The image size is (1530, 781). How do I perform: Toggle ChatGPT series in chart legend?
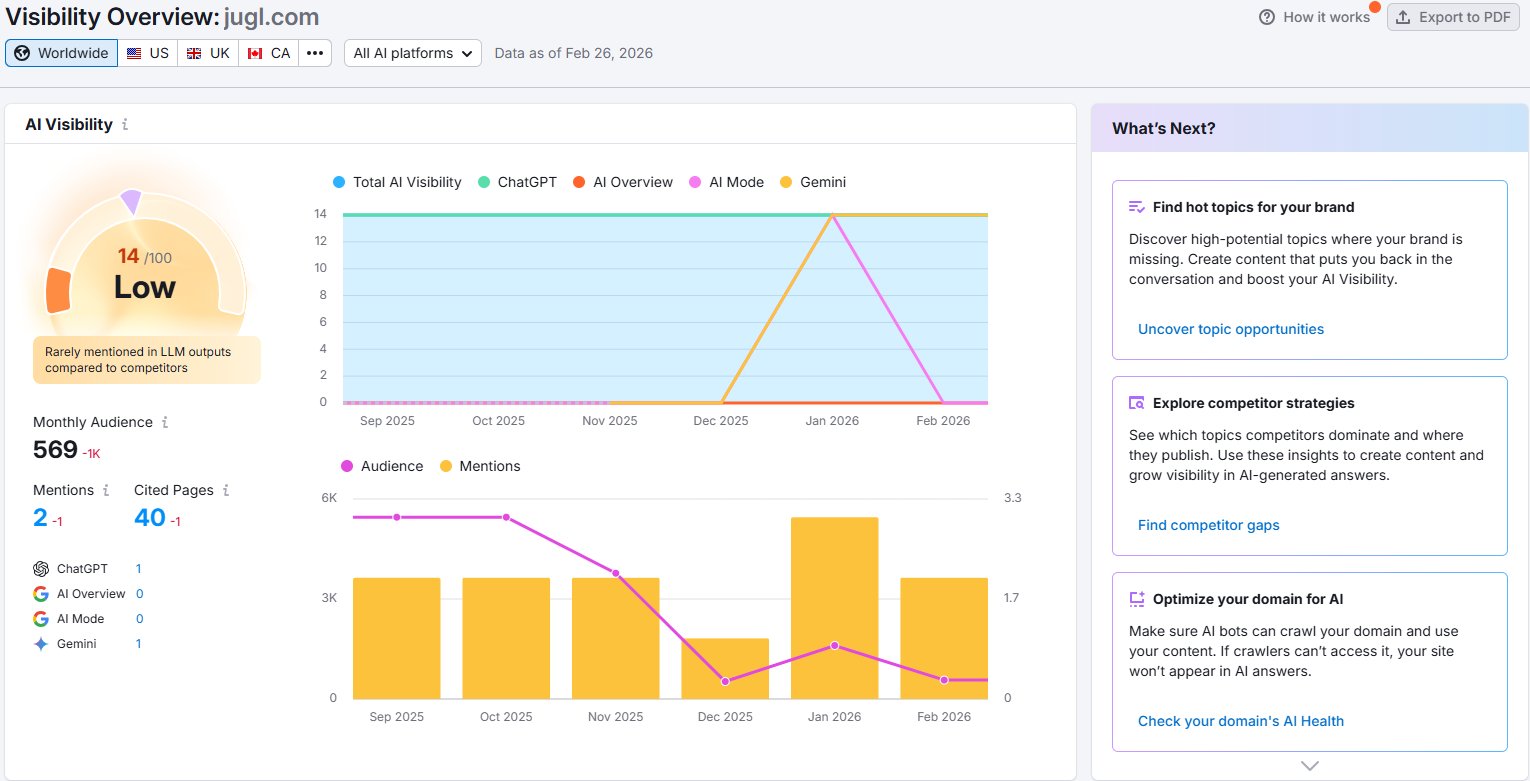click(516, 182)
